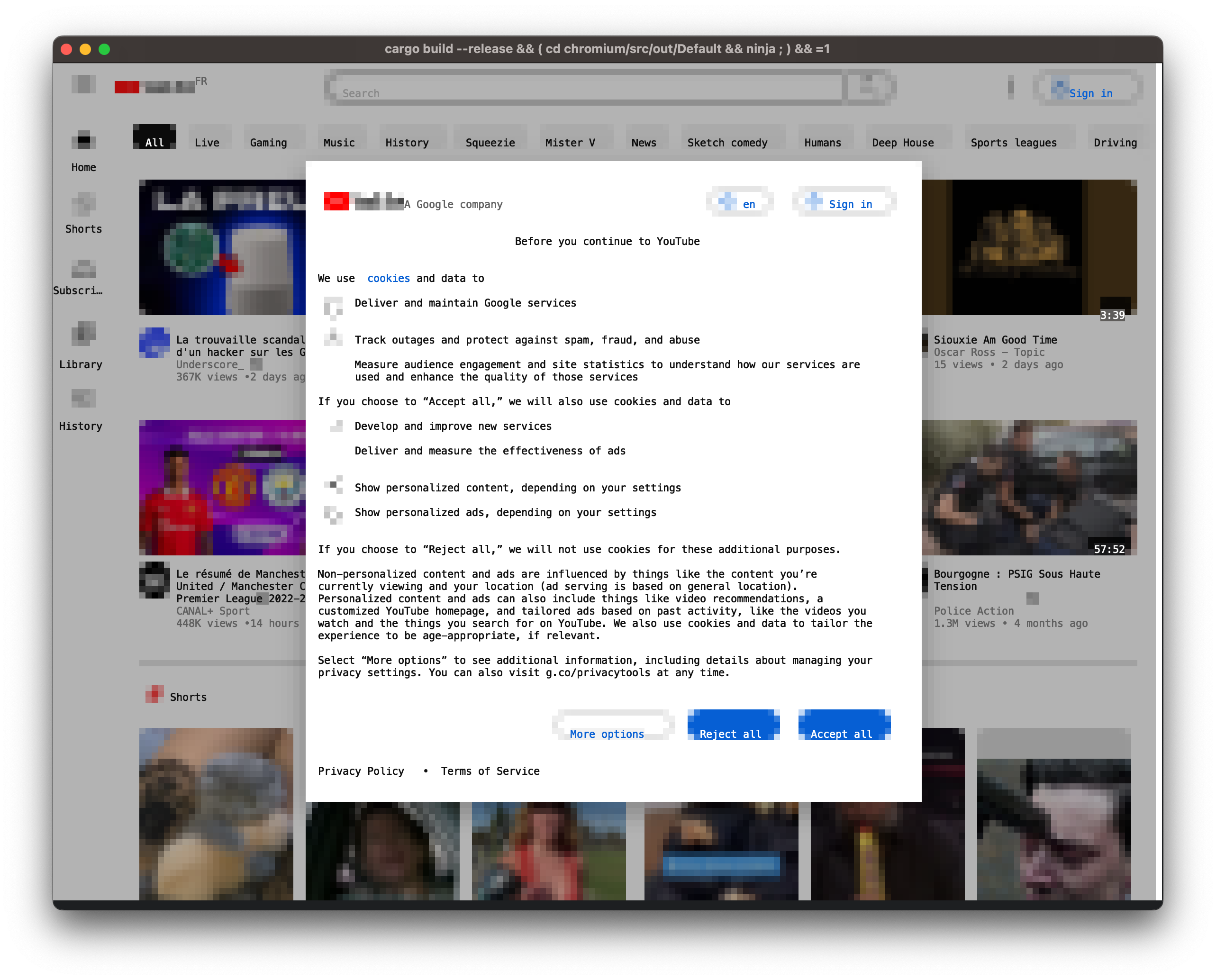Image resolution: width=1216 pixels, height=980 pixels.
Task: Open the cookies link in dialog
Action: pyautogui.click(x=389, y=278)
